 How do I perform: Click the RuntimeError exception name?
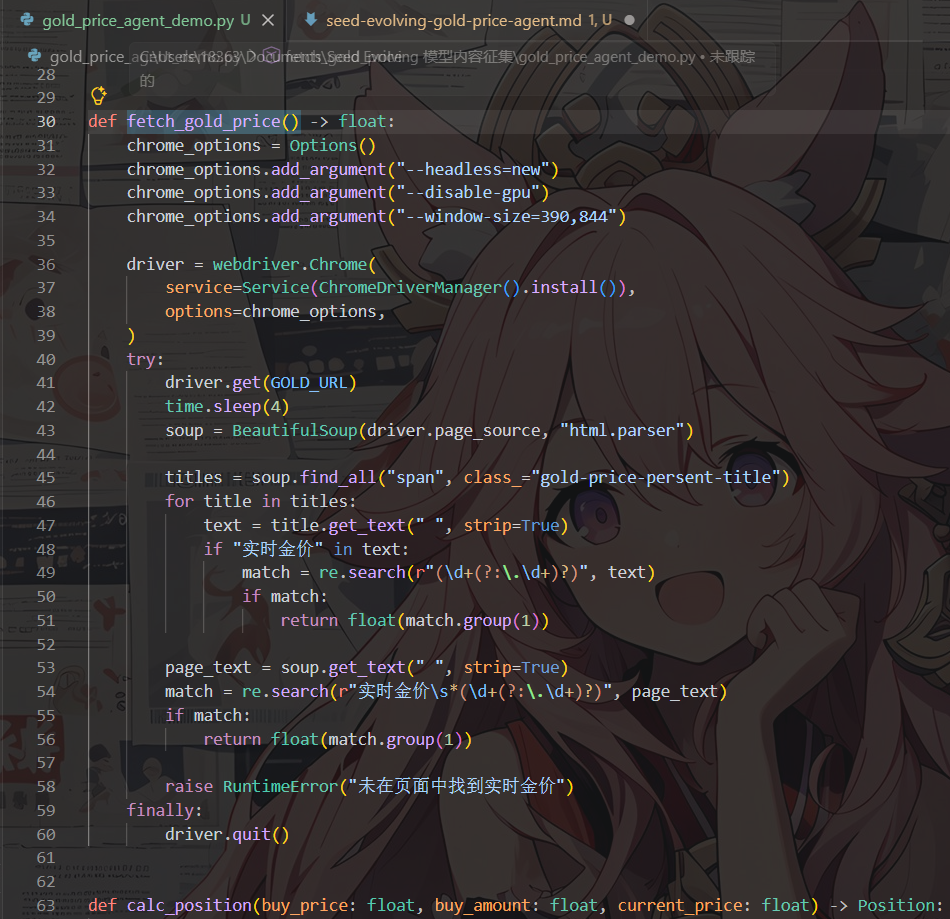click(280, 787)
